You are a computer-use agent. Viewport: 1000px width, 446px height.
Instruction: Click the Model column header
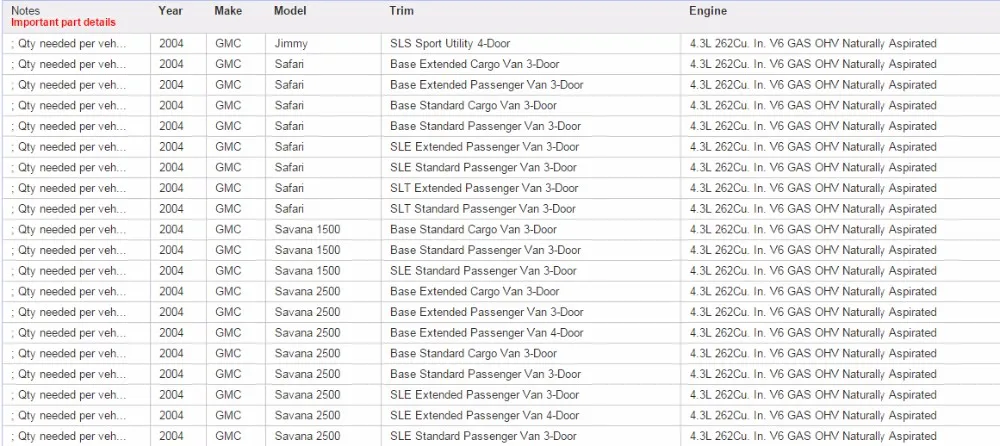[290, 11]
